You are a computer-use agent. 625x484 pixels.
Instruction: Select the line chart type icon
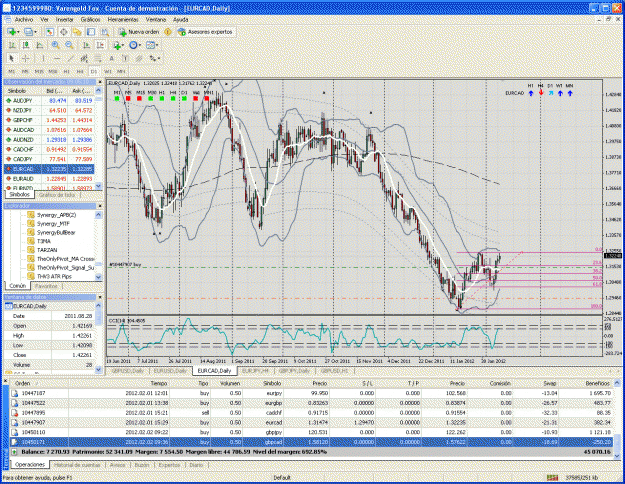click(40, 45)
